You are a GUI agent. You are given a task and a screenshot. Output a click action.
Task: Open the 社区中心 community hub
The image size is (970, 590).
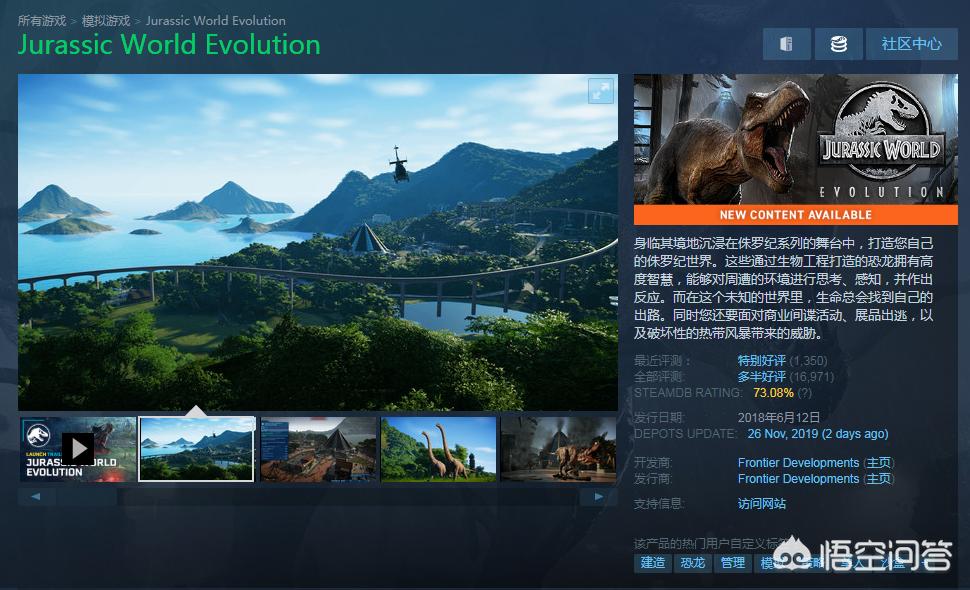910,44
